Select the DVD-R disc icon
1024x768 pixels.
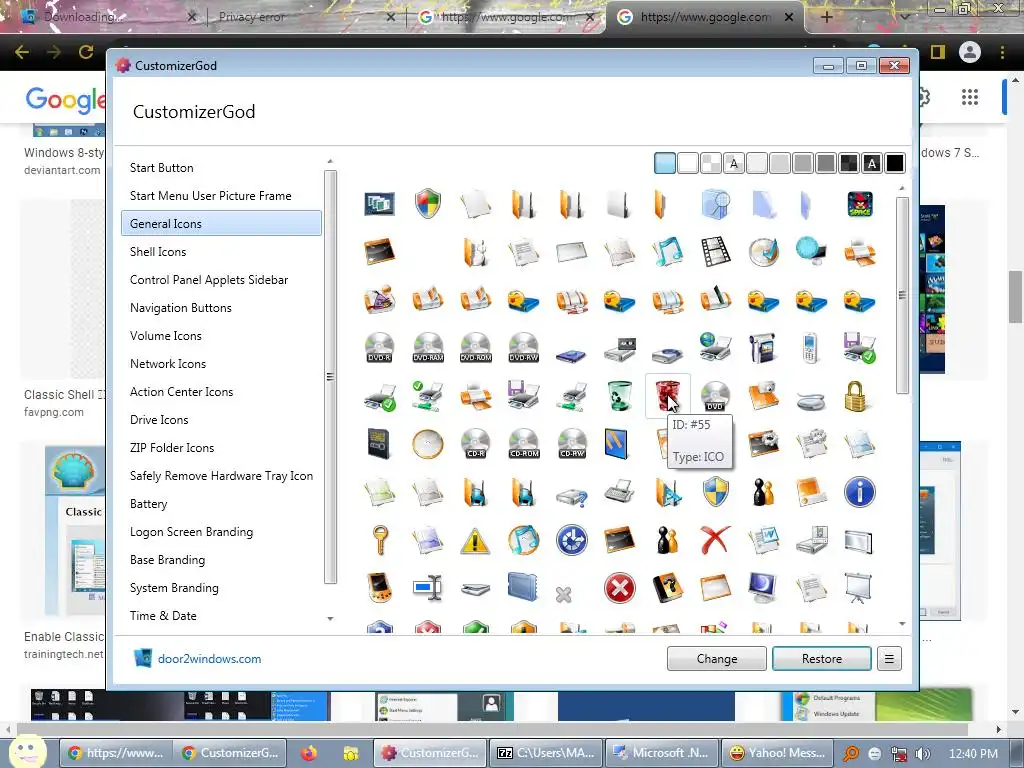click(x=379, y=347)
